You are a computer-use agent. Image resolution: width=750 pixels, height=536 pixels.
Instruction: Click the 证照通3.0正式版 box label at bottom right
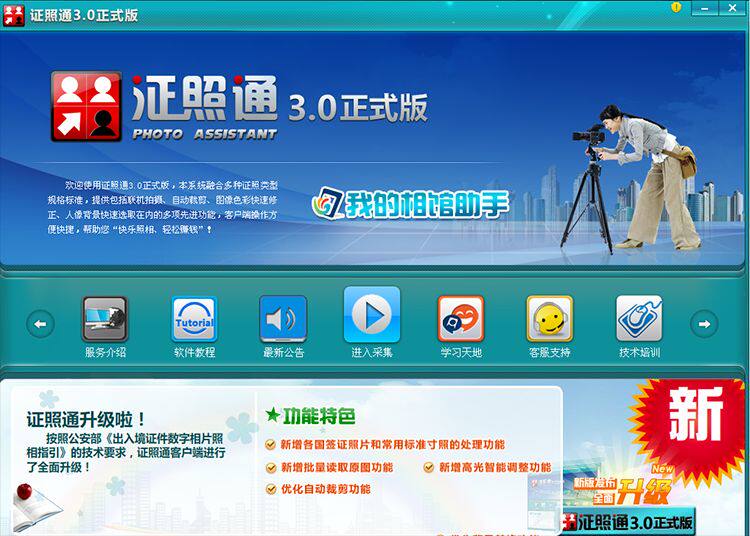(628, 522)
